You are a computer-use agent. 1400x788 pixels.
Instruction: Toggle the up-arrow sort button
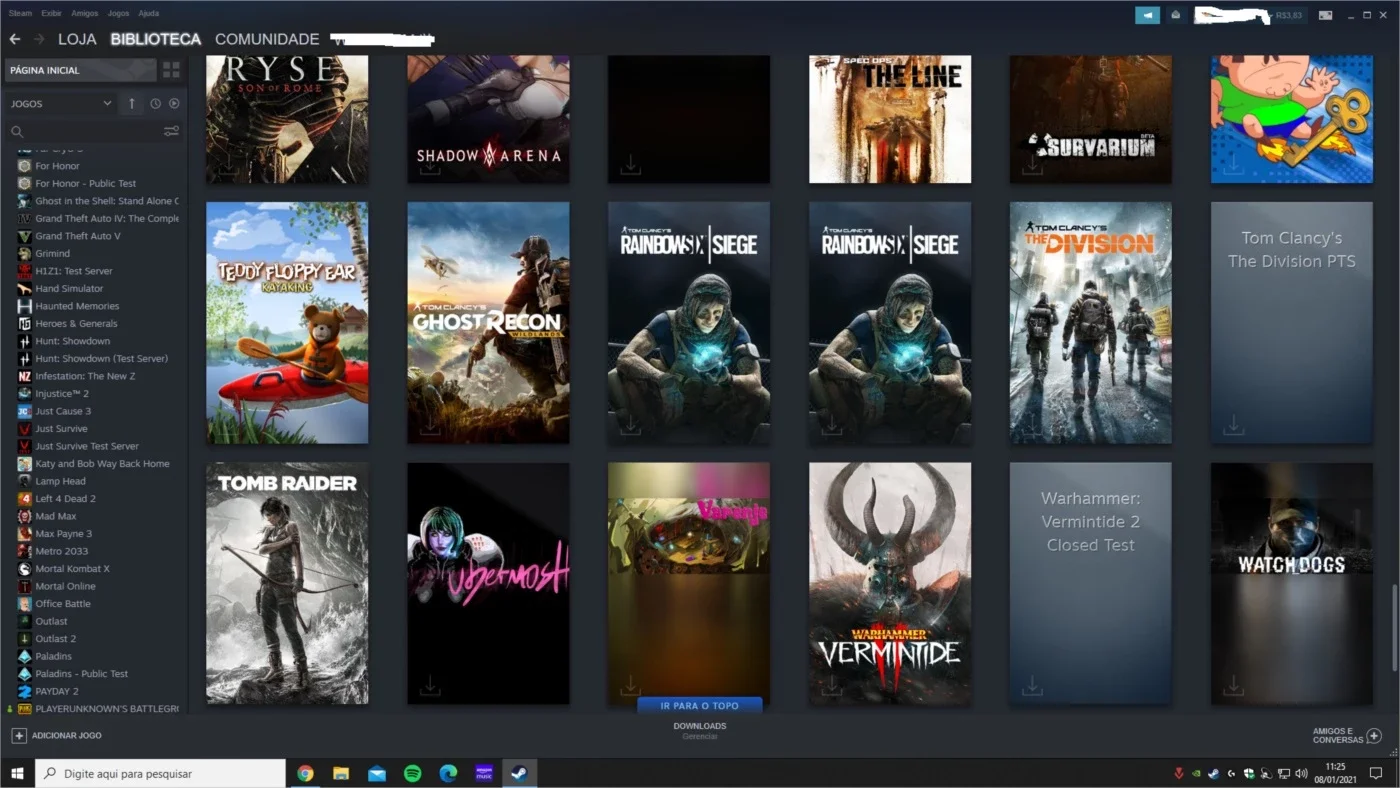[x=132, y=103]
